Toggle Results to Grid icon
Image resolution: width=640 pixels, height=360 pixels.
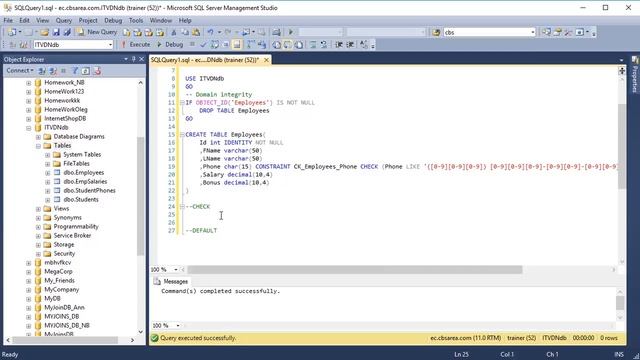point(287,44)
